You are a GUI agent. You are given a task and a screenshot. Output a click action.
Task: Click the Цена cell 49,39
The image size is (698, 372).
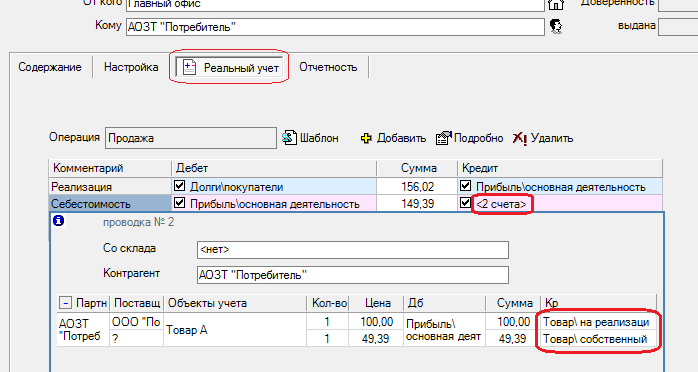click(x=377, y=339)
